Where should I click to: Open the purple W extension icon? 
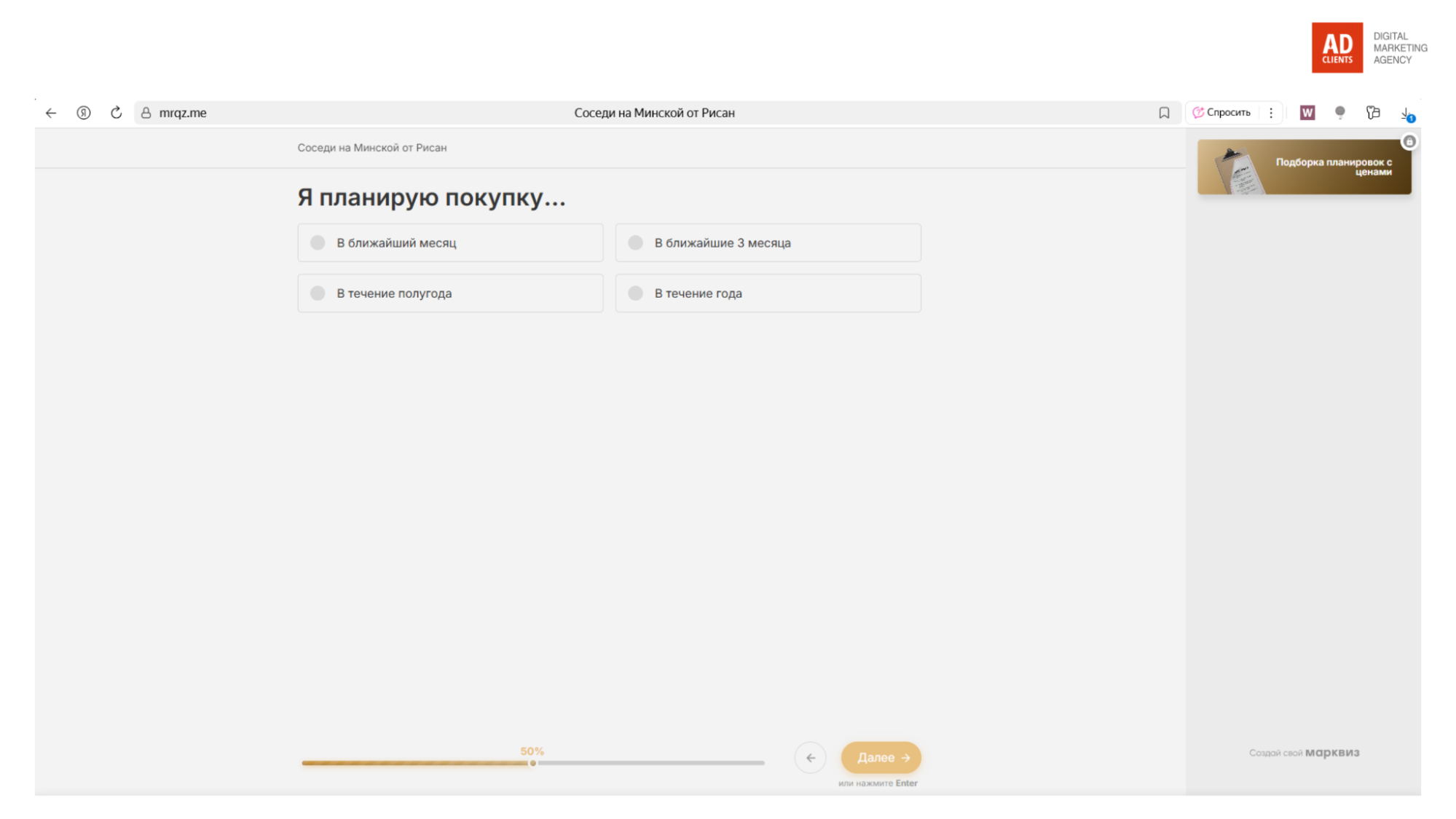[1307, 113]
